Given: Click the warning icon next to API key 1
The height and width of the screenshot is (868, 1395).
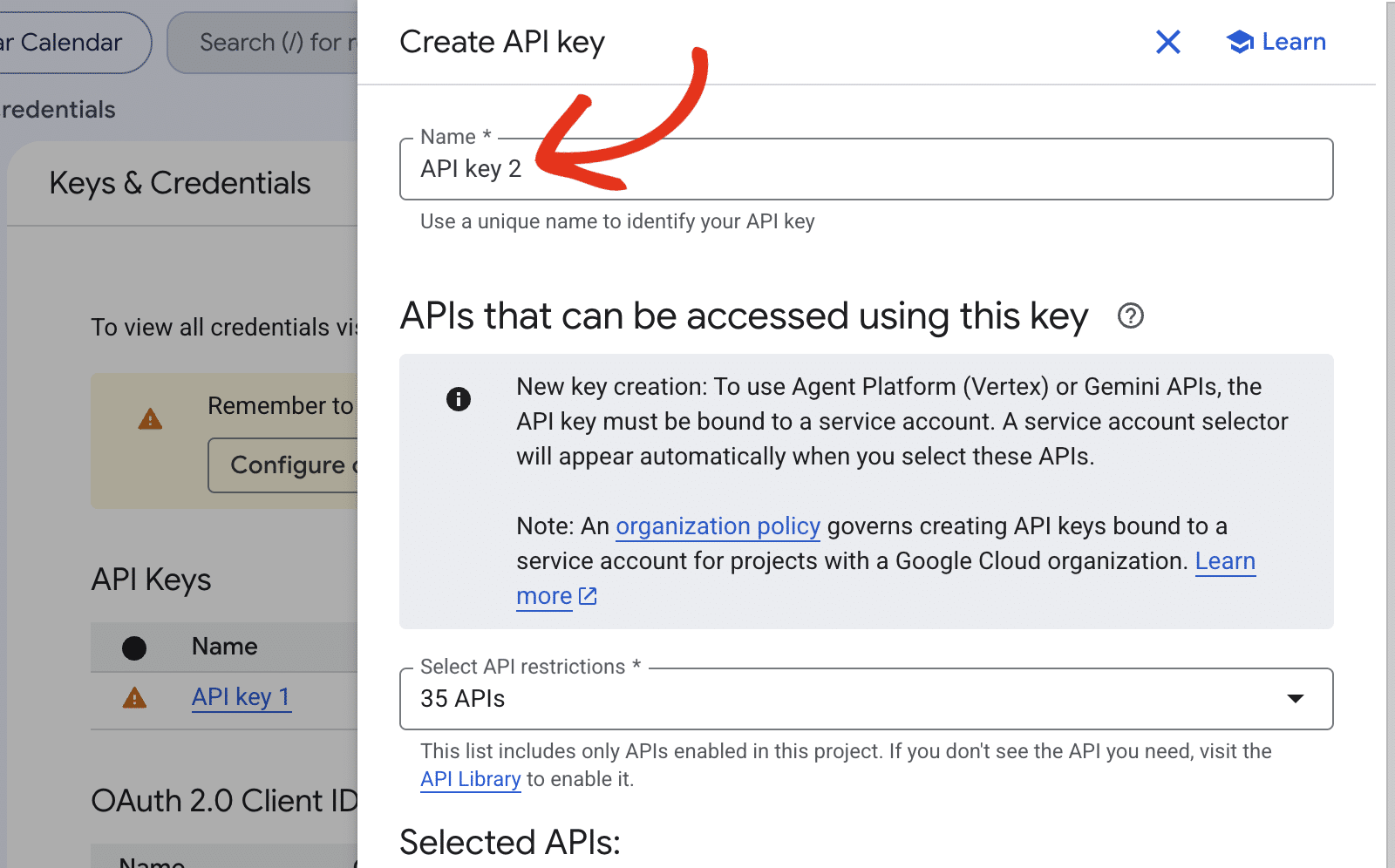Looking at the screenshot, I should (134, 698).
